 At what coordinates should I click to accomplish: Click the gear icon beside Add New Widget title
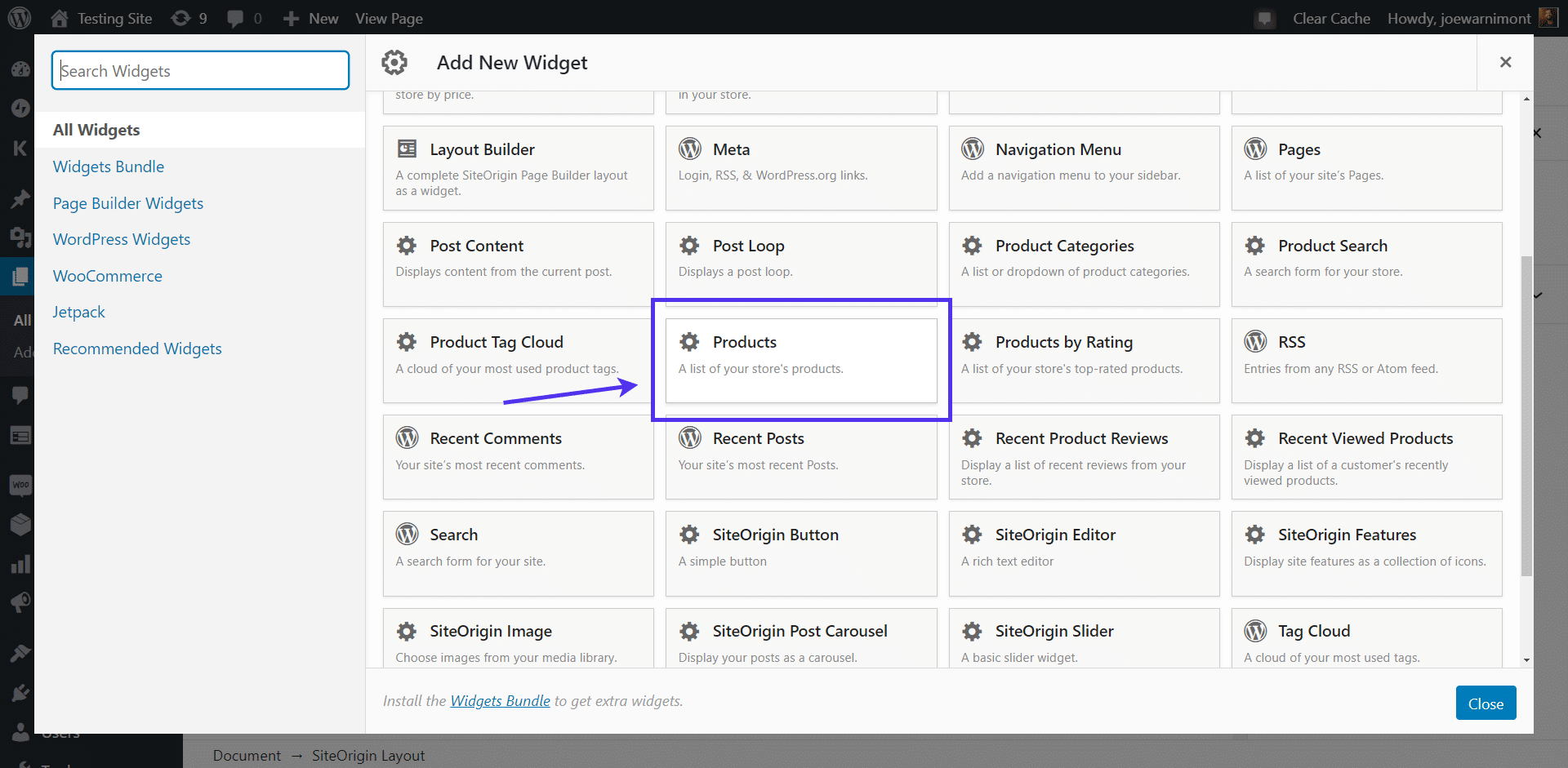coord(394,62)
